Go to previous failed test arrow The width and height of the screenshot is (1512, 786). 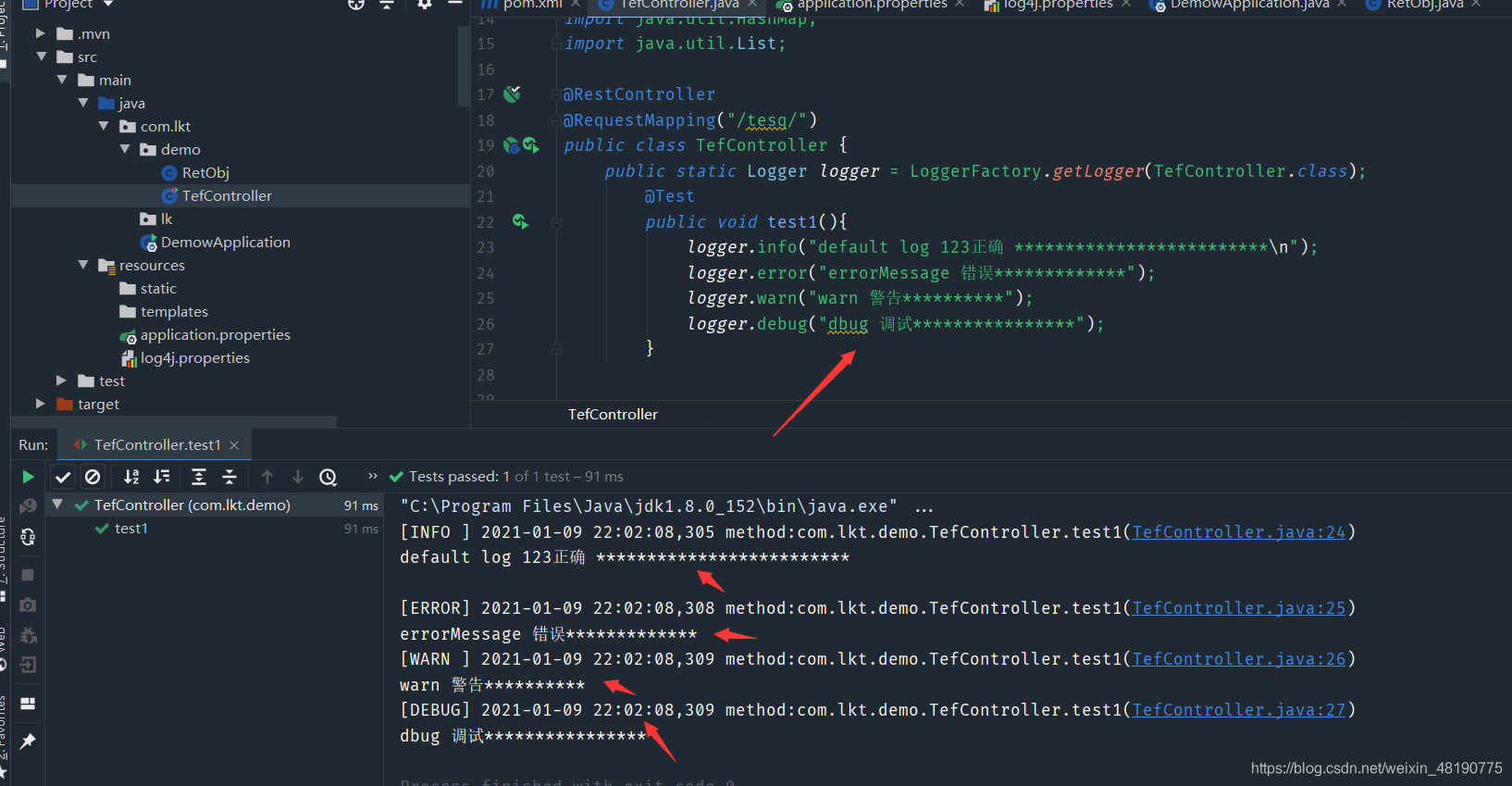click(x=267, y=477)
